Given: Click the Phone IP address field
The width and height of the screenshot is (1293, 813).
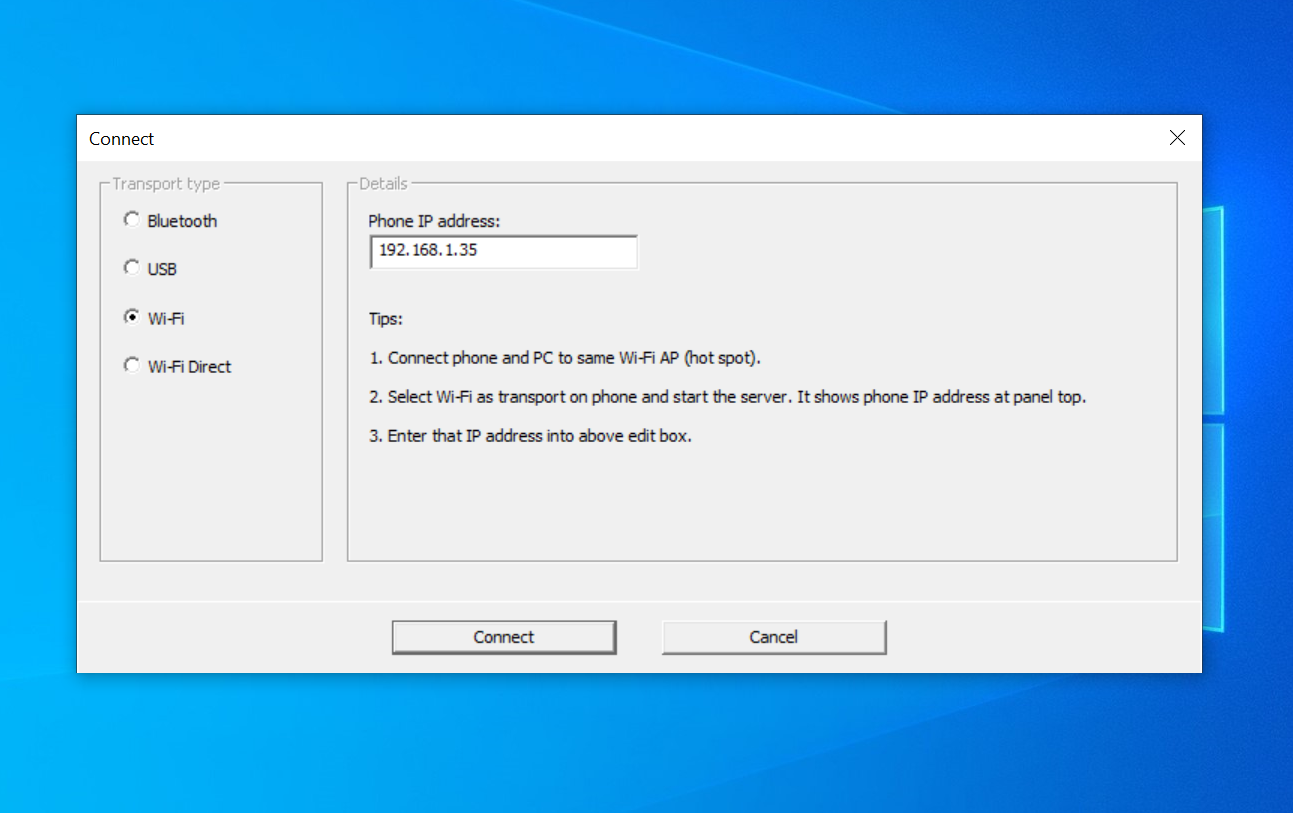Looking at the screenshot, I should point(503,252).
